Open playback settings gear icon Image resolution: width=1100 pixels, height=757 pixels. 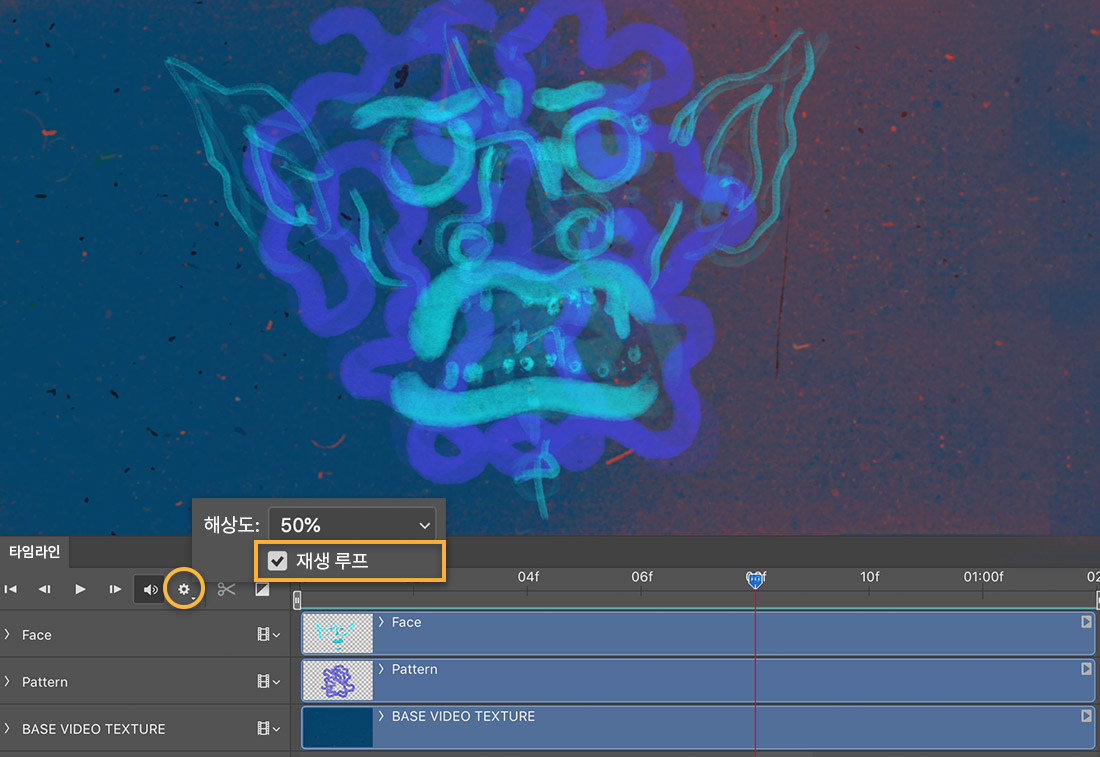(x=184, y=589)
